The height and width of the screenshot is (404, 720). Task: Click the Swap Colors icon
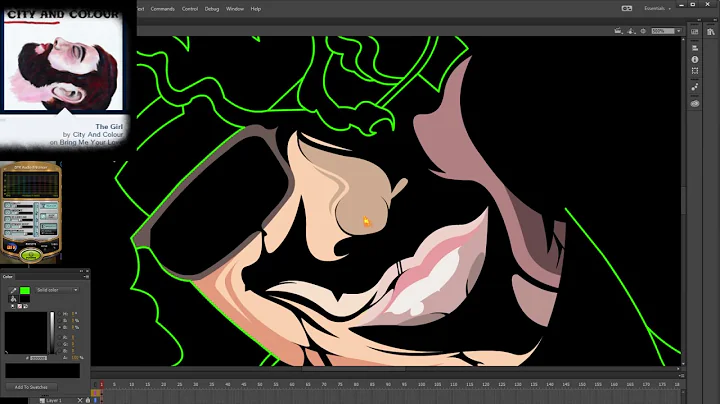(x=26, y=306)
